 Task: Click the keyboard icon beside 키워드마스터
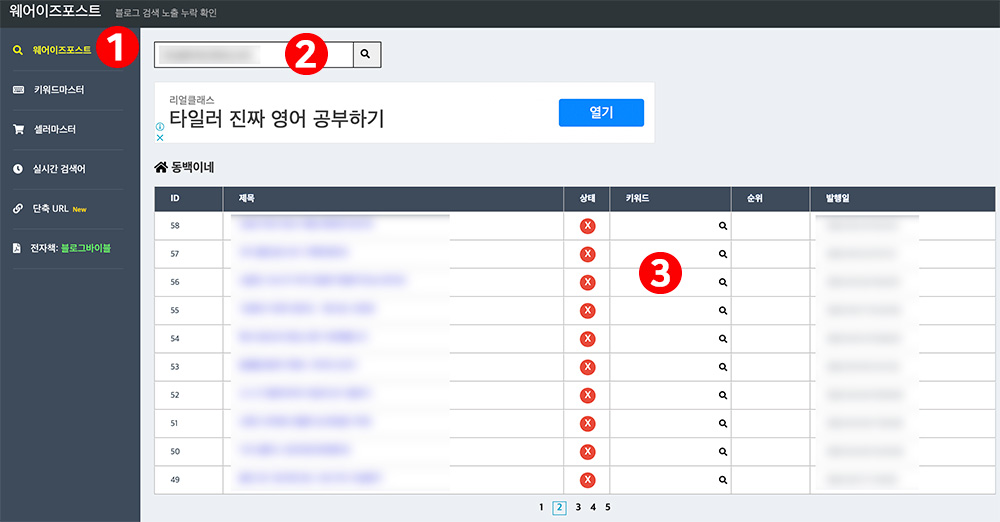click(x=18, y=90)
